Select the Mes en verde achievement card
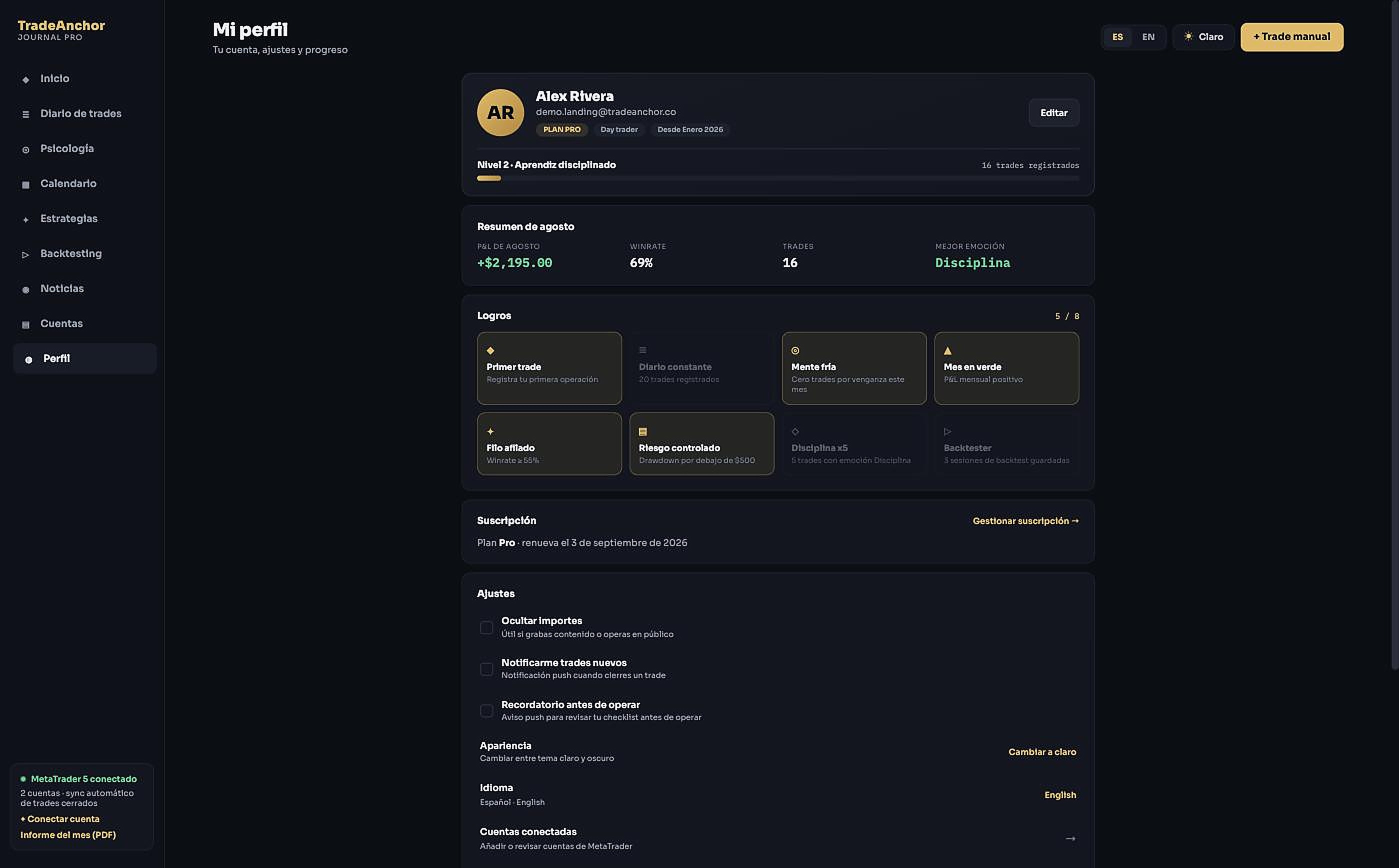Viewport: 1399px width, 868px height. coord(1006,368)
